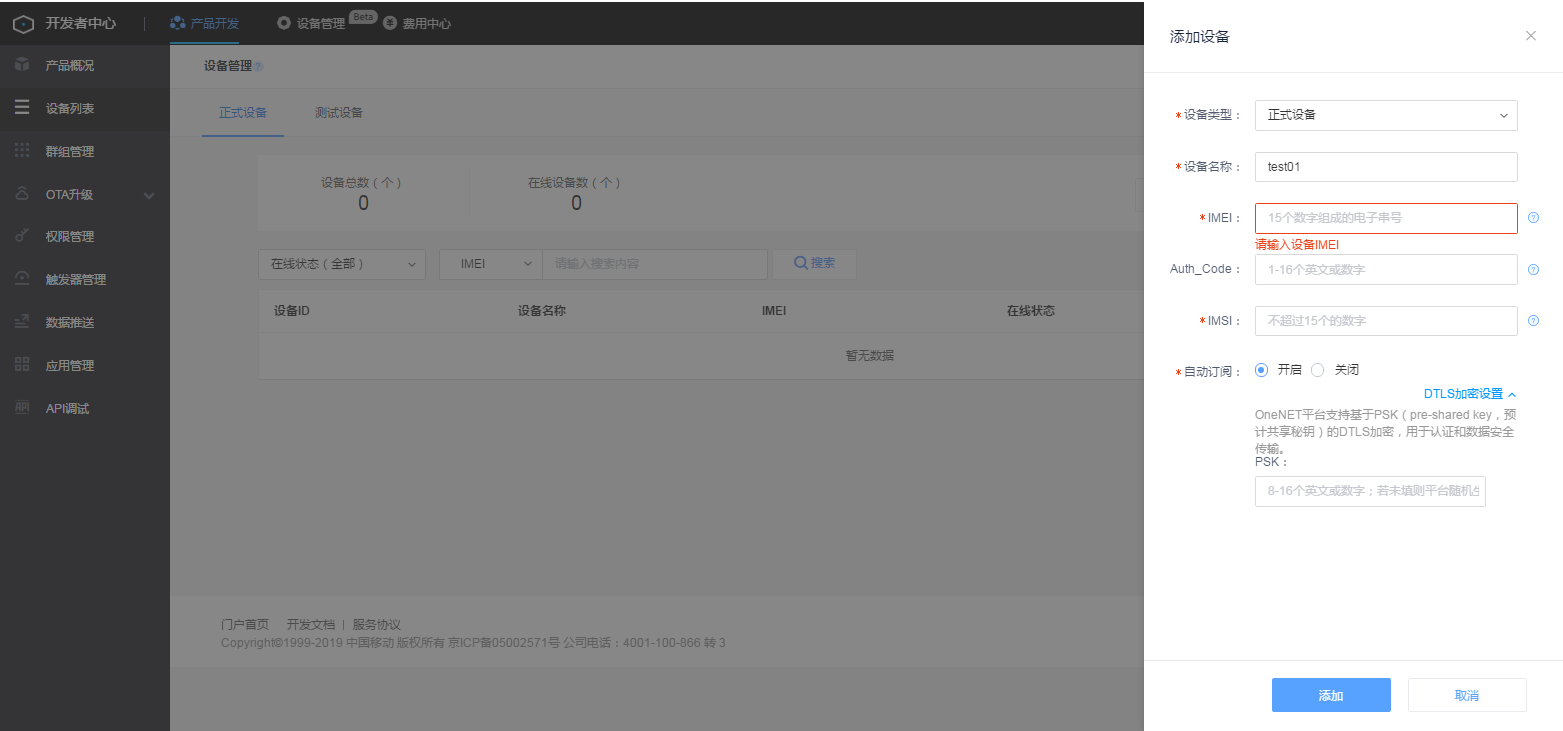
Task: Click the 产品概况 cube icon in sidebar
Action: pyautogui.click(x=22, y=65)
